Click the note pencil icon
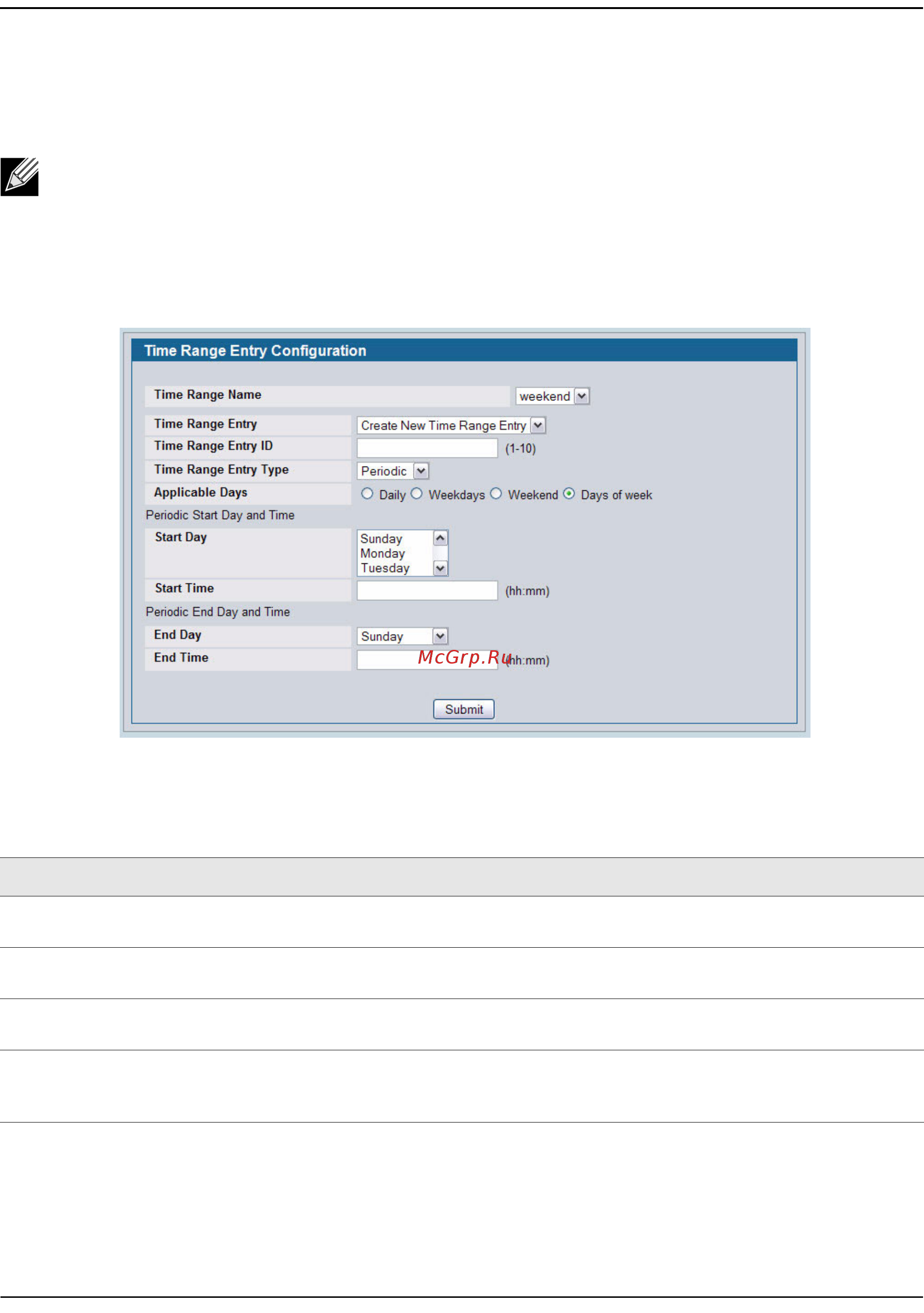This screenshot has width=924, height=1313. coord(19,177)
